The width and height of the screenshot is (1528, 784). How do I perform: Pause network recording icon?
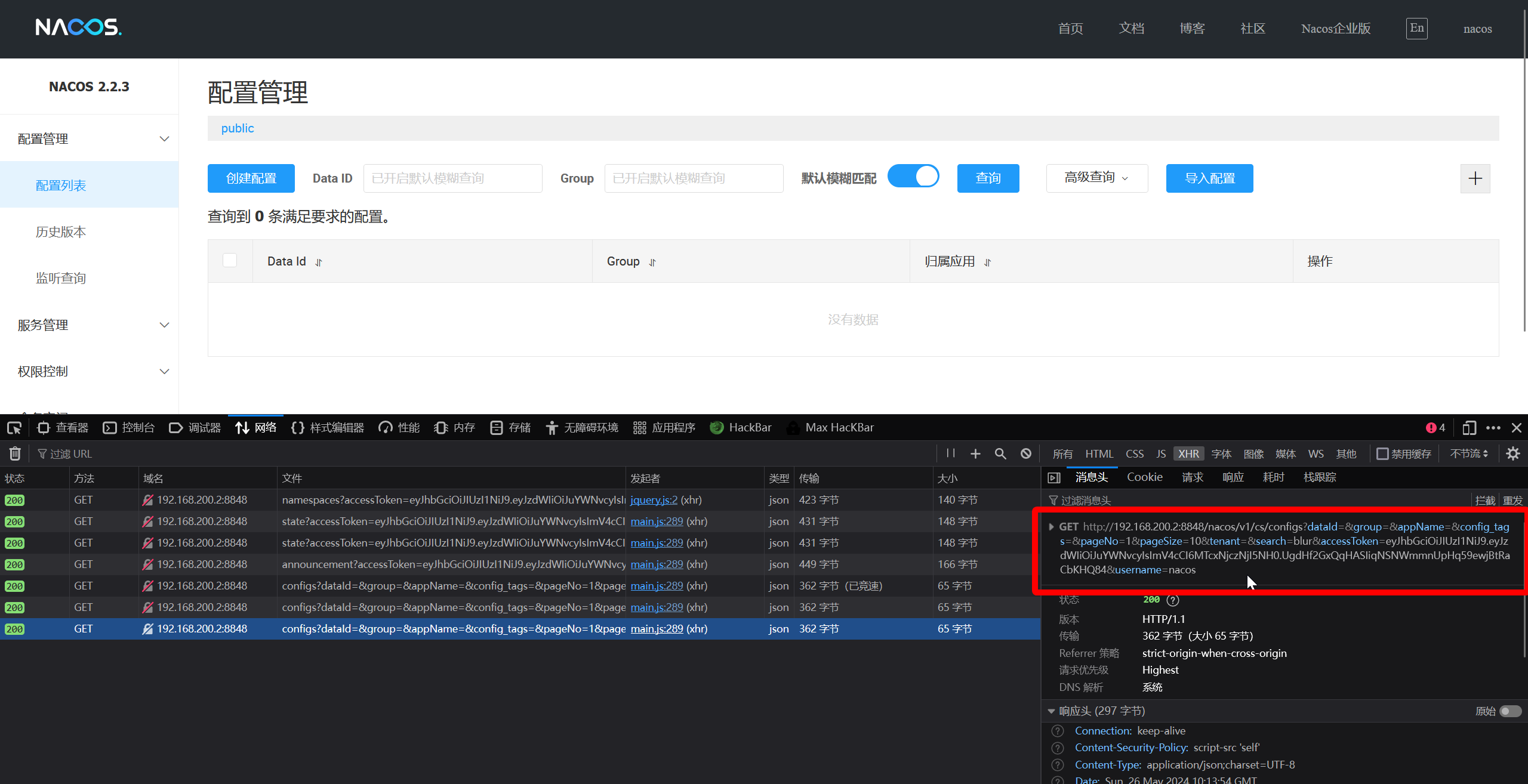[951, 453]
